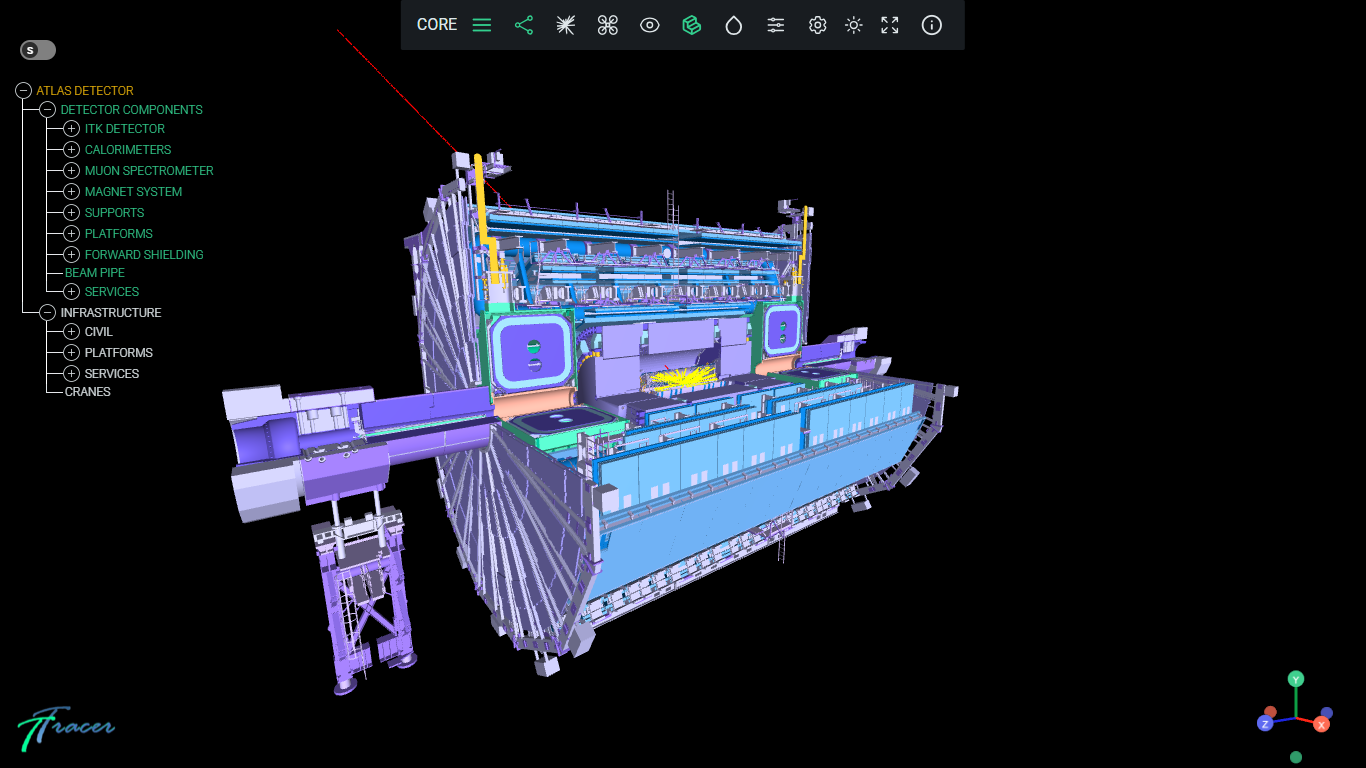Image resolution: width=1366 pixels, height=768 pixels.
Task: Click the green geometry cutaway block icon
Action: 692,25
